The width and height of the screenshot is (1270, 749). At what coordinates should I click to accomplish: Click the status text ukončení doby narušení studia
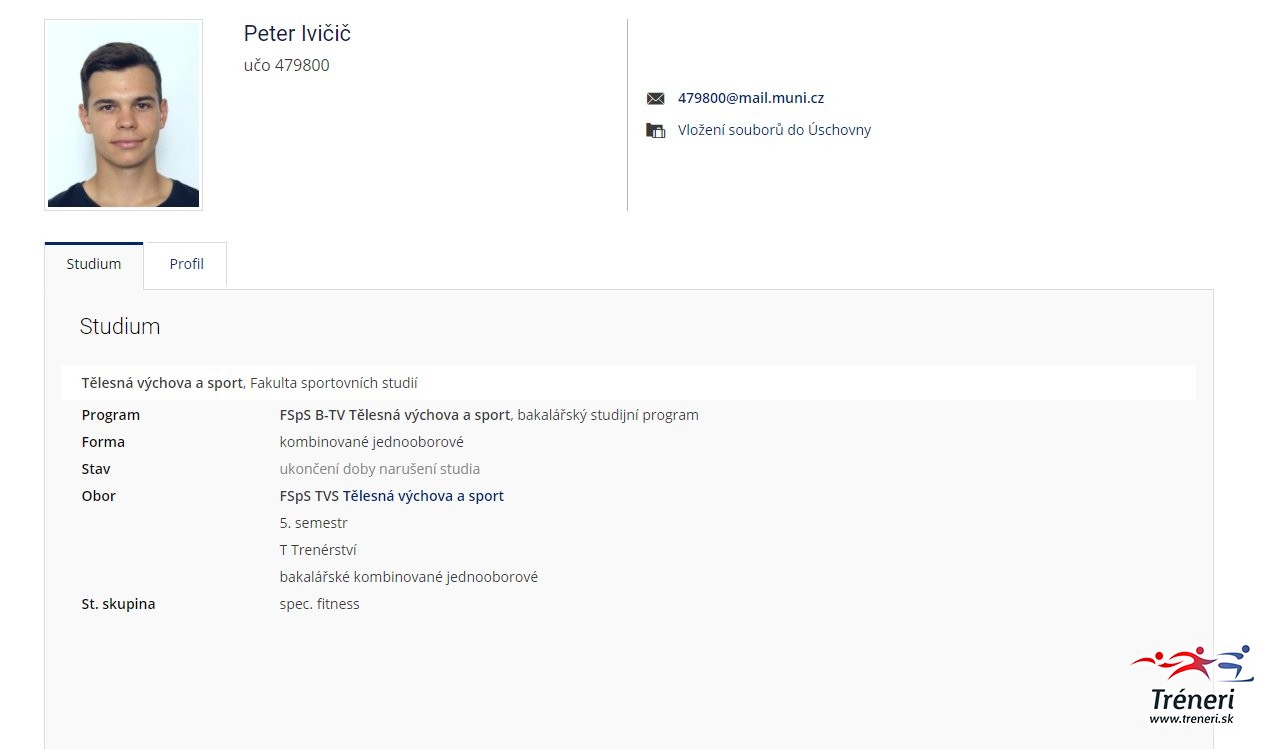[x=379, y=469]
